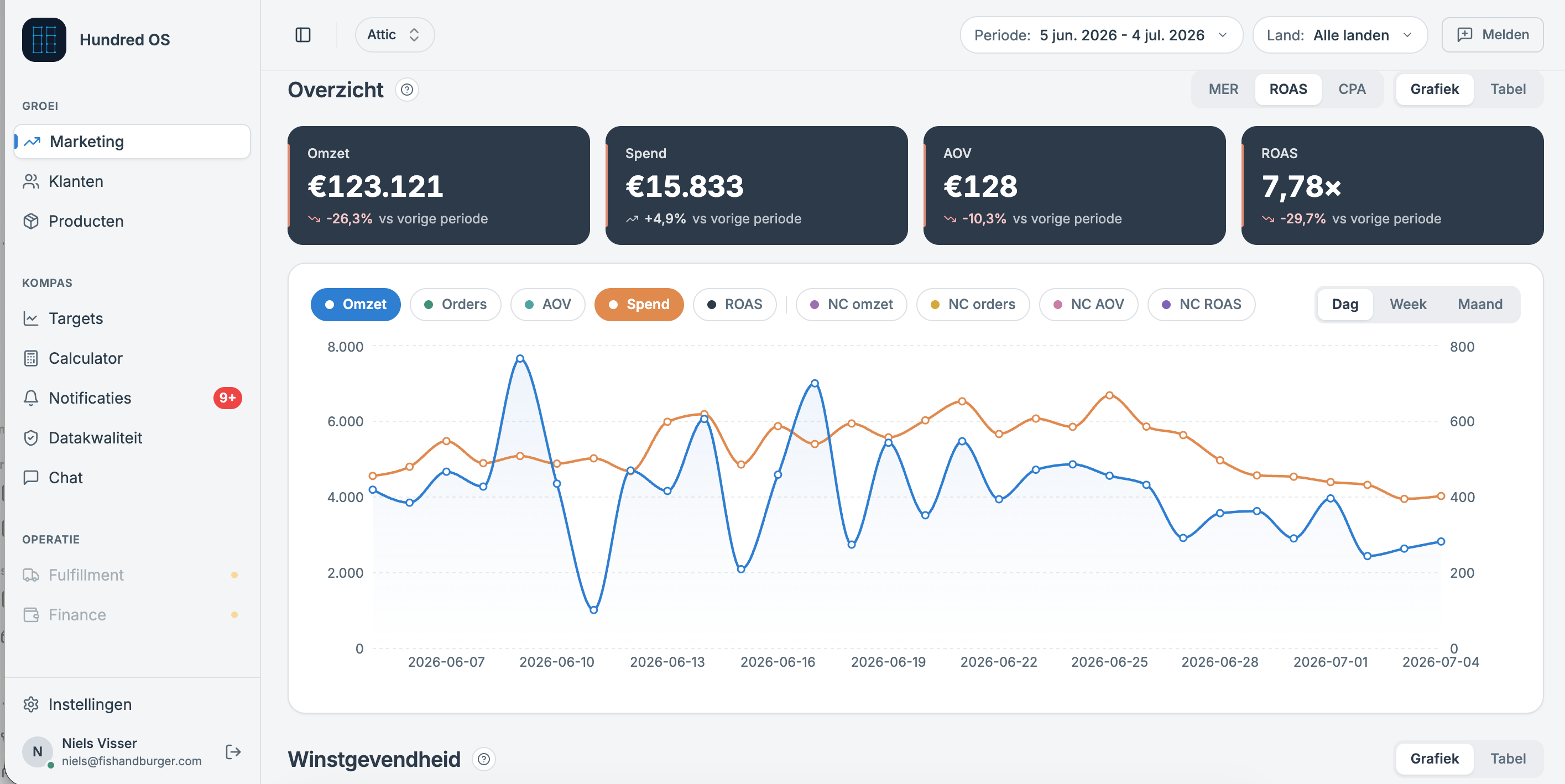
Task: Open the Calculator page icon
Action: point(31,358)
